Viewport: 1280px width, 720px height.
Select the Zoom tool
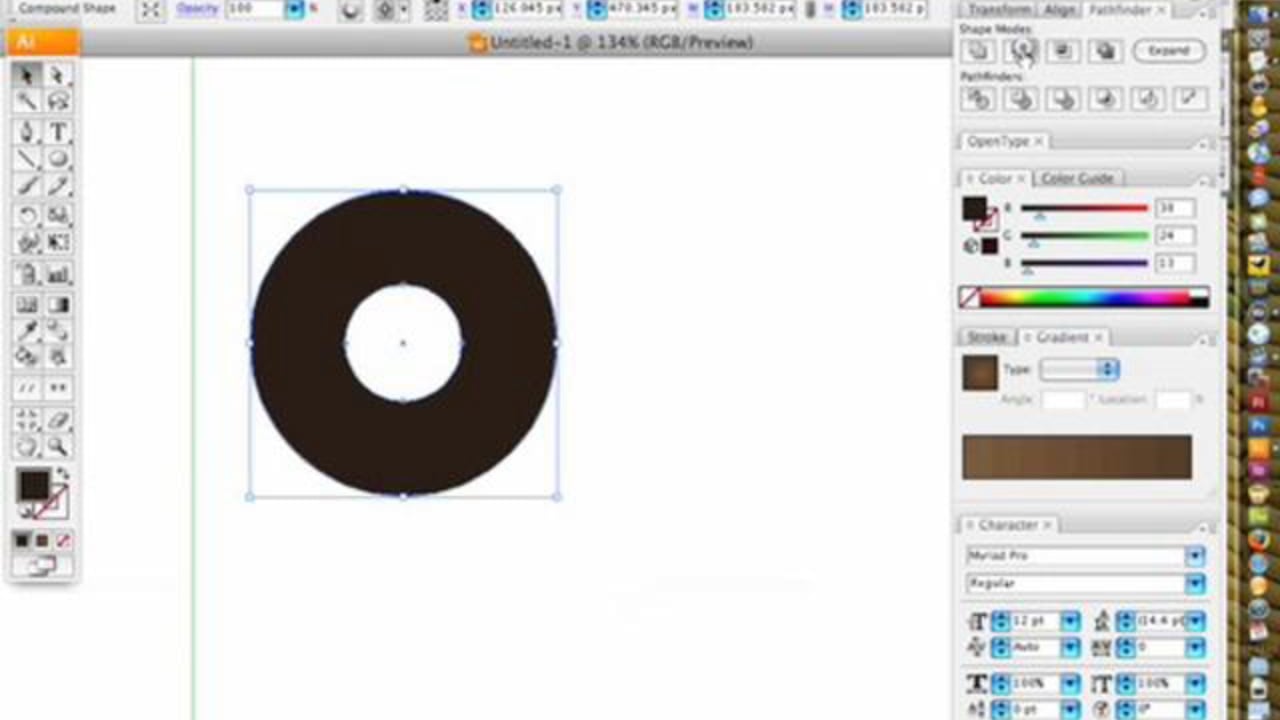tap(58, 447)
